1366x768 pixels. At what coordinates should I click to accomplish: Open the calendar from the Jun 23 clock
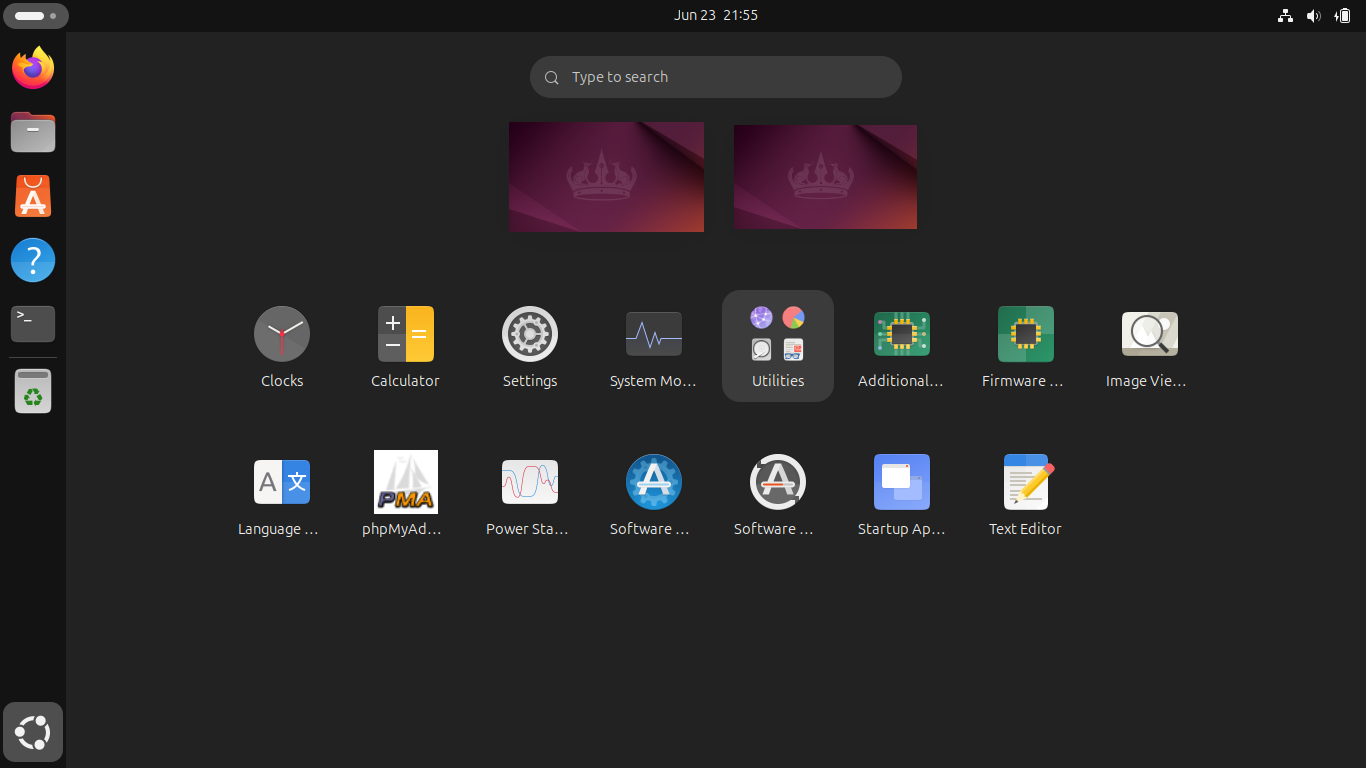pyautogui.click(x=716, y=15)
